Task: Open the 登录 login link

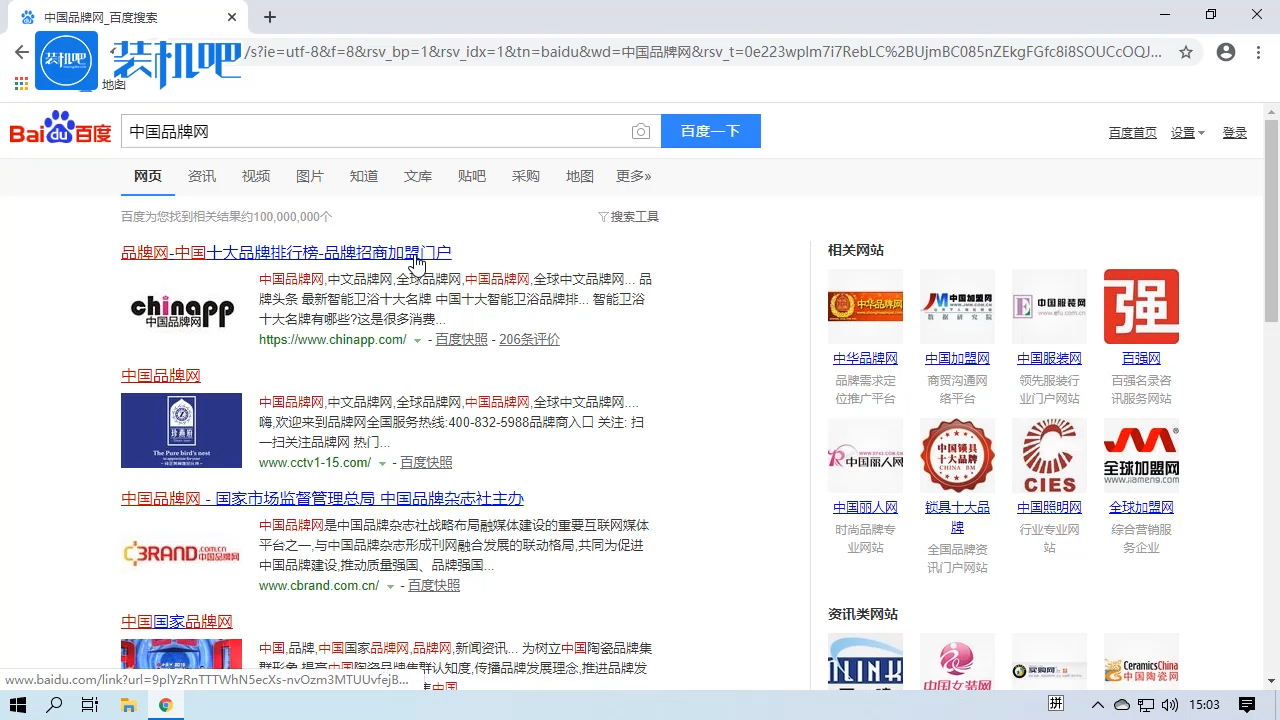Action: pyautogui.click(x=1235, y=131)
